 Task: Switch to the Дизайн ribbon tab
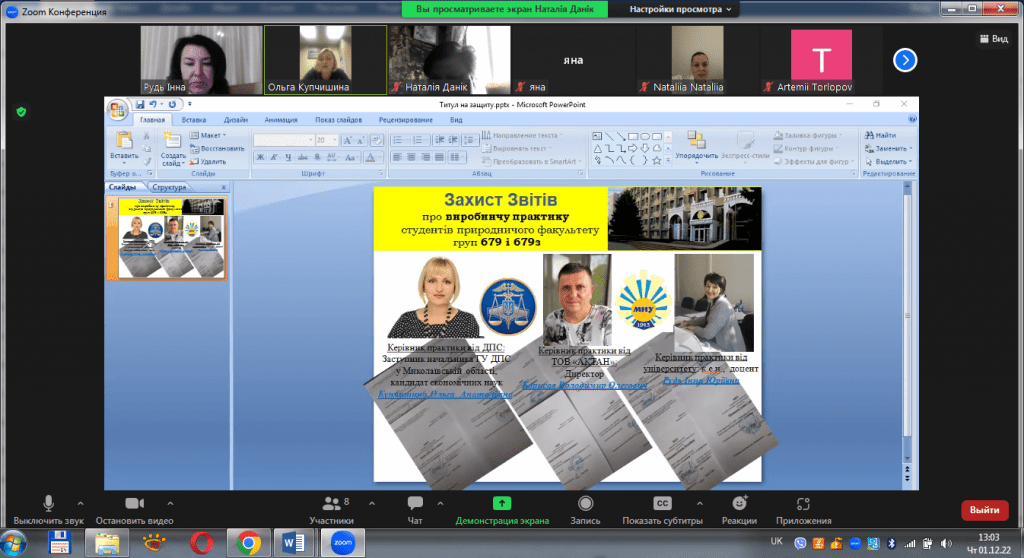pyautogui.click(x=236, y=119)
